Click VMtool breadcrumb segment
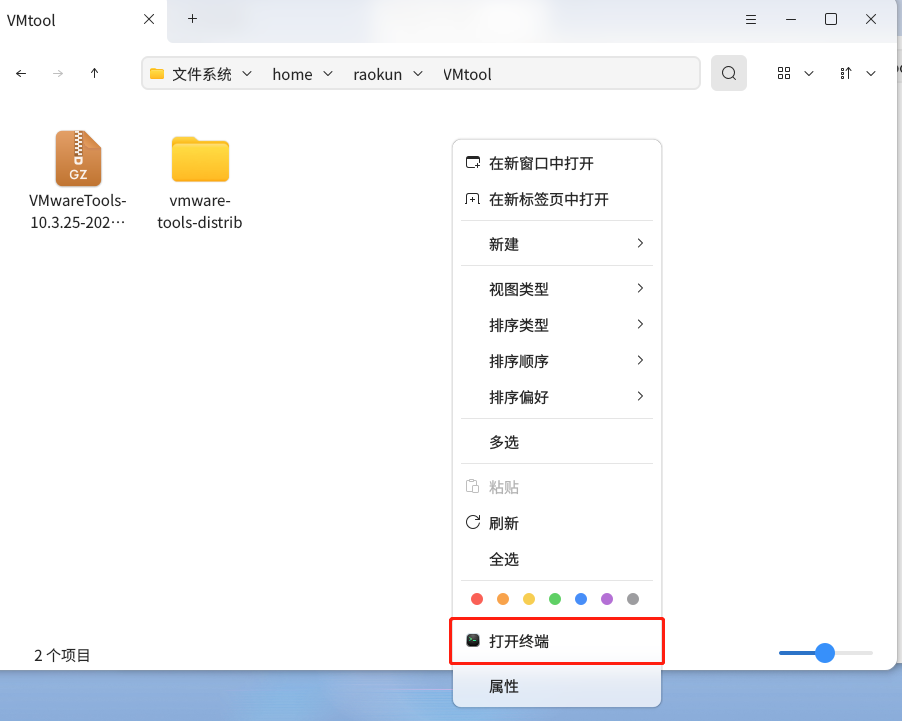This screenshot has width=902, height=721. tap(467, 74)
